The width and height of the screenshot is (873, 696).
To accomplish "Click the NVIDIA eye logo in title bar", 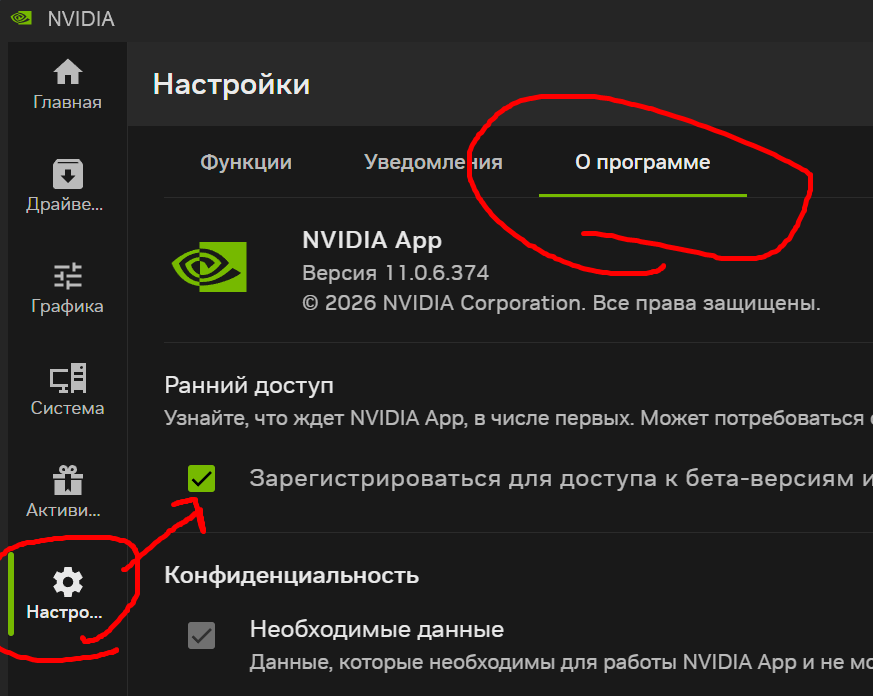I will 21,19.
